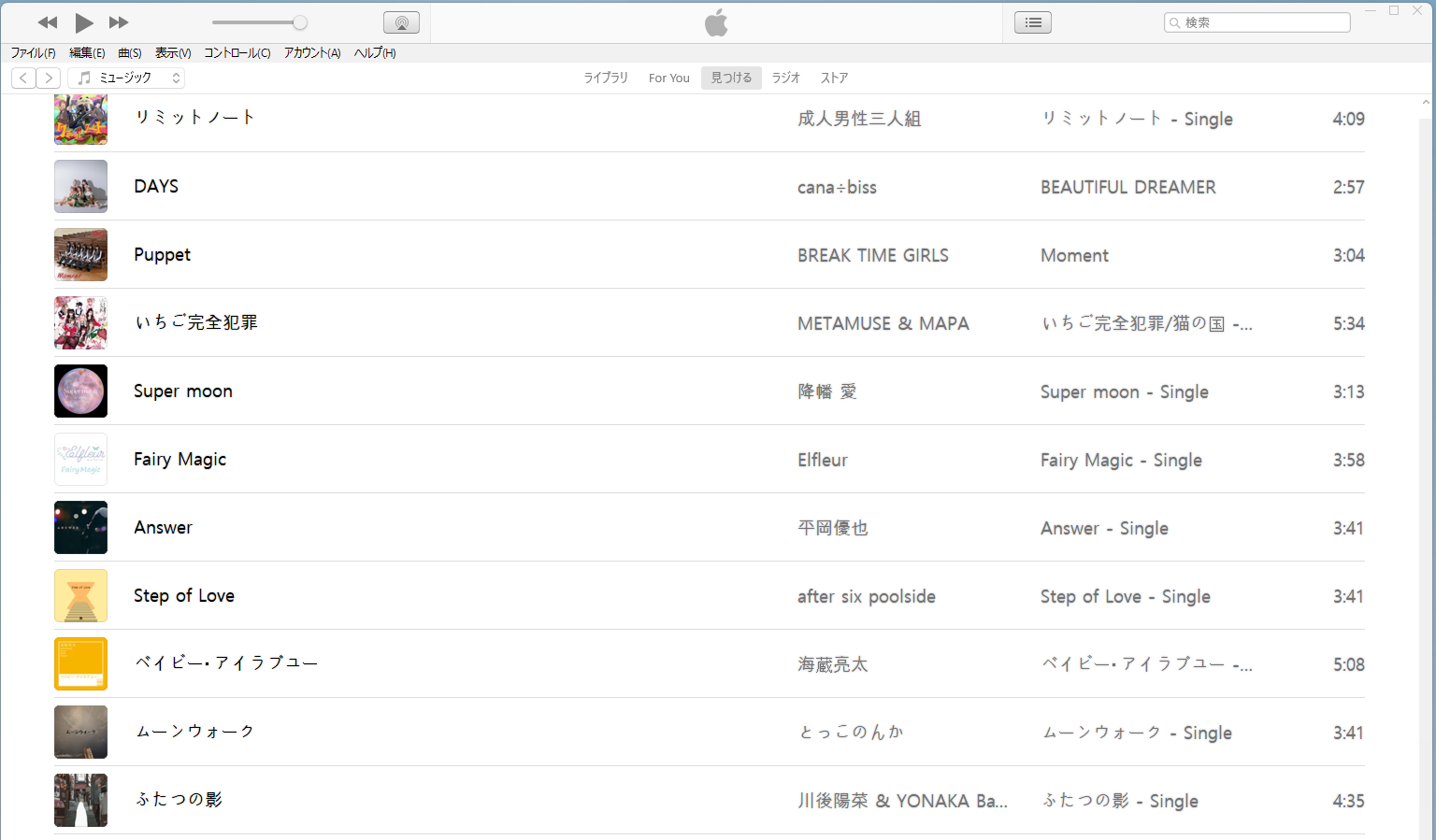Click in the 検索 search field
The image size is (1436, 840).
tap(1257, 22)
